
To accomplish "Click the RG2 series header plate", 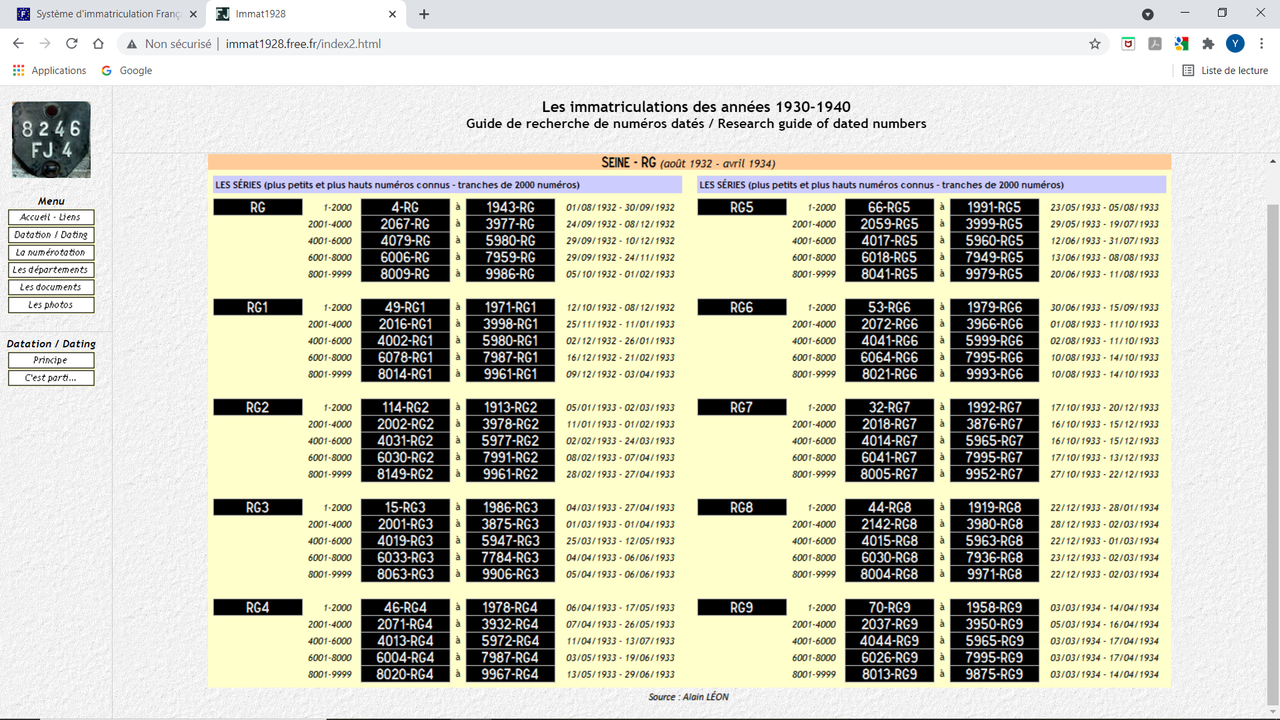I will [x=257, y=407].
